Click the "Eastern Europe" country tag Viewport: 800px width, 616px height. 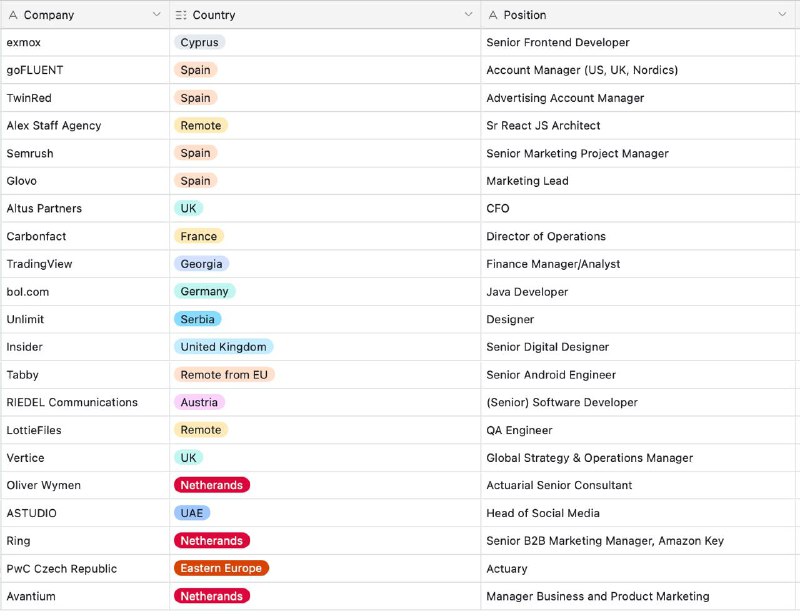point(221,569)
